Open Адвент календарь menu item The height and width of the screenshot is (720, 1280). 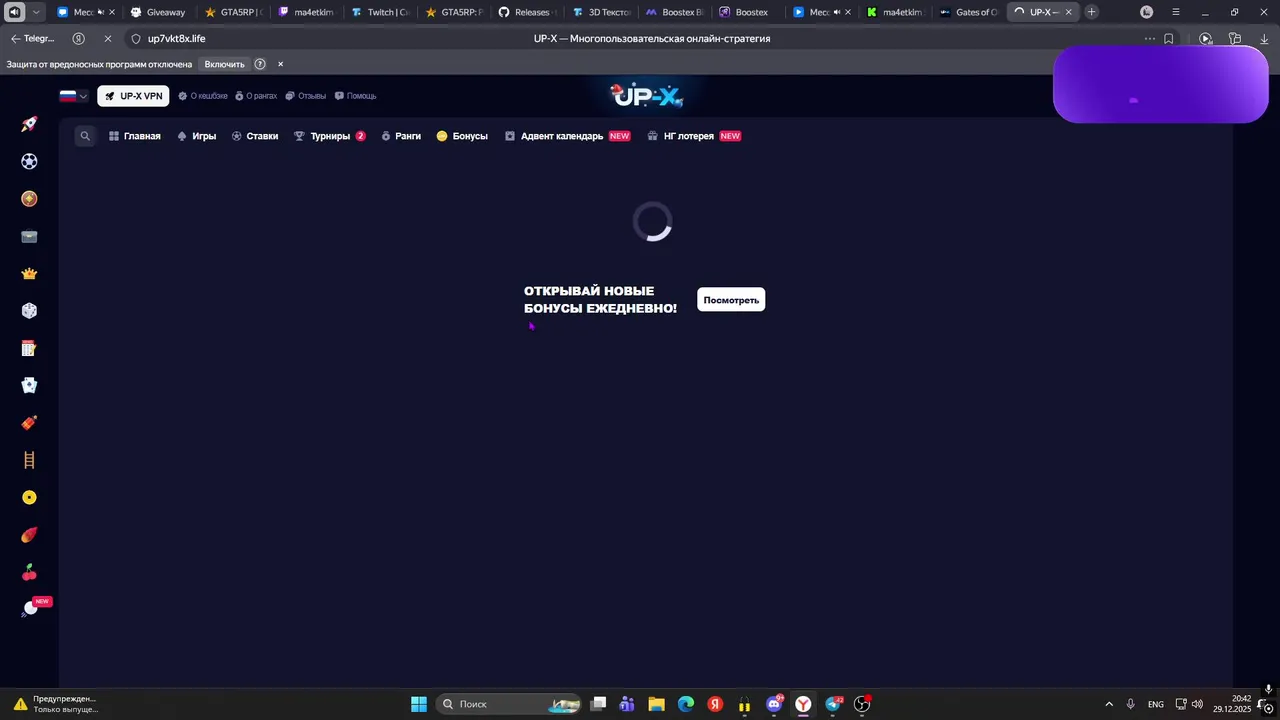[567, 136]
